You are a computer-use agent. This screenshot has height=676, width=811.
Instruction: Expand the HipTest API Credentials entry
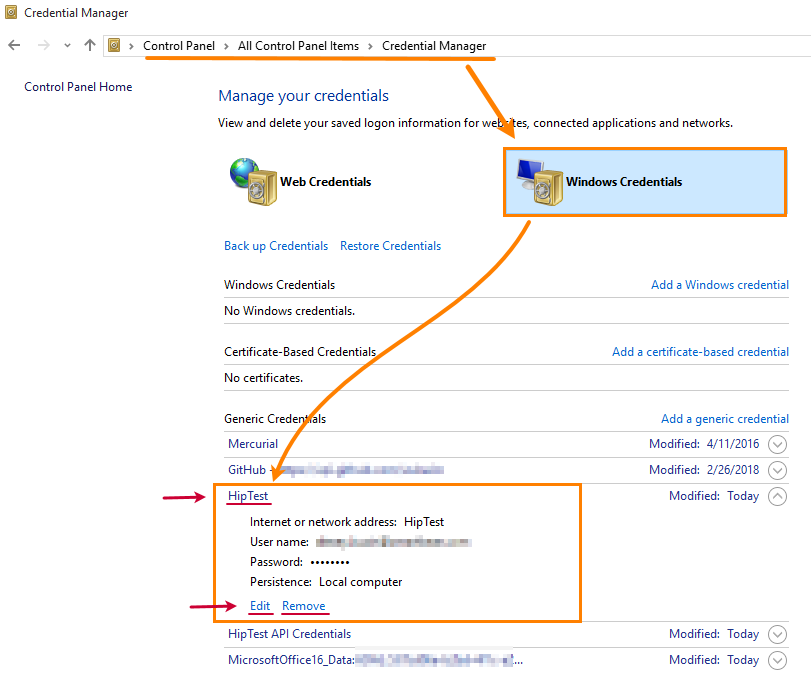click(x=778, y=634)
